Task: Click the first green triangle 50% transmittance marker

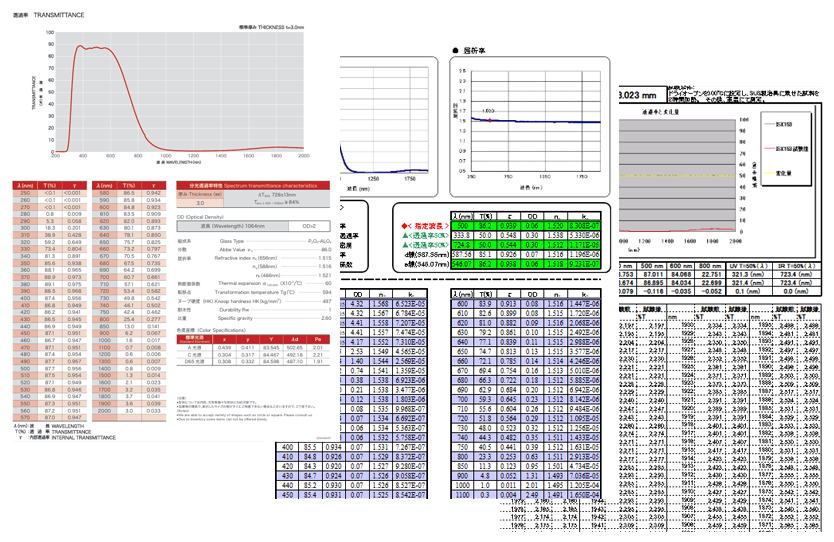Action: pos(404,236)
